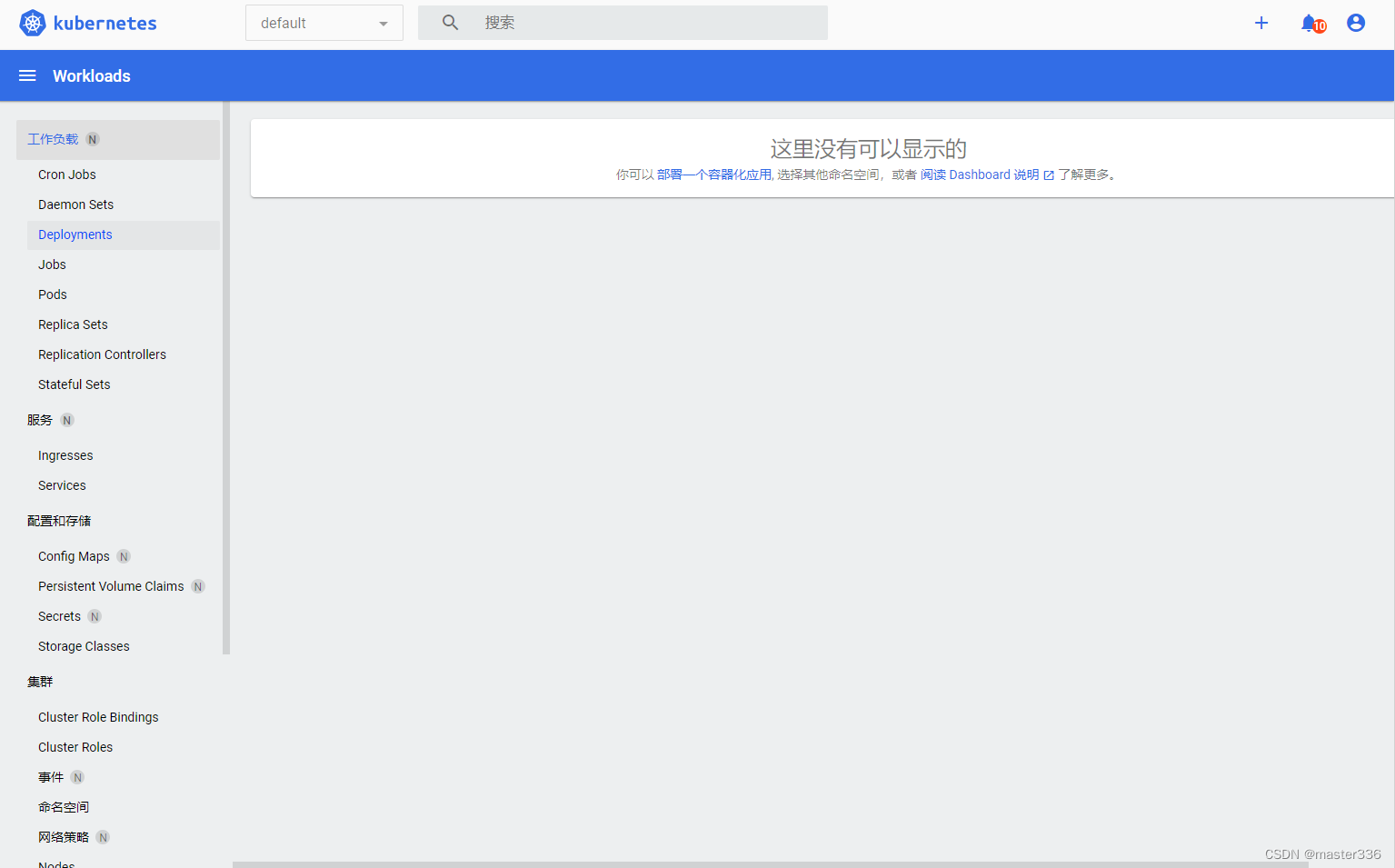Click the N badge beside Config Maps

coord(124,556)
